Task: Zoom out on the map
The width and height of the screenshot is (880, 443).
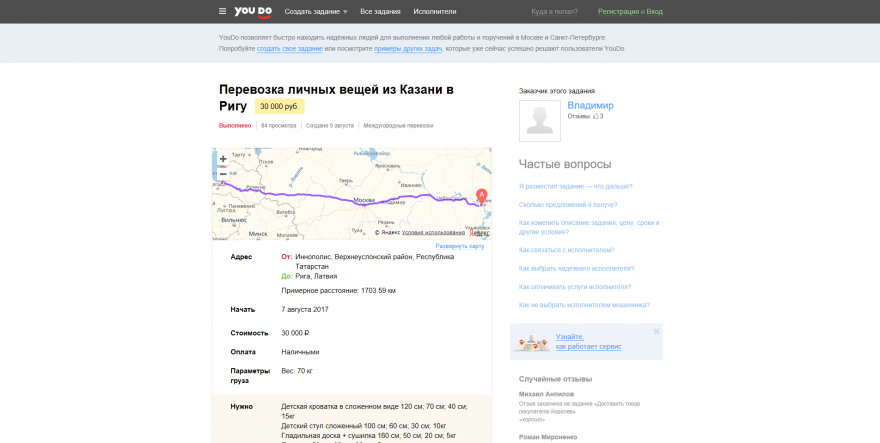Action: [x=222, y=174]
